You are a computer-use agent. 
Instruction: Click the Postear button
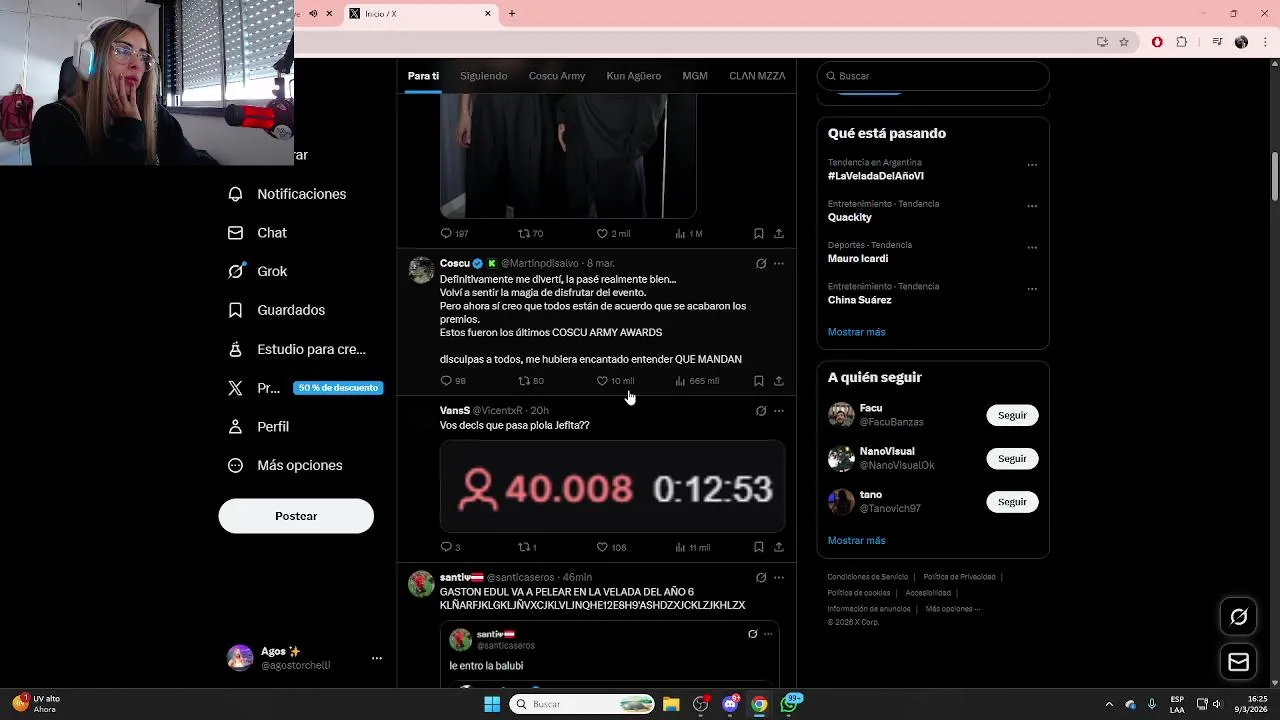(x=296, y=516)
